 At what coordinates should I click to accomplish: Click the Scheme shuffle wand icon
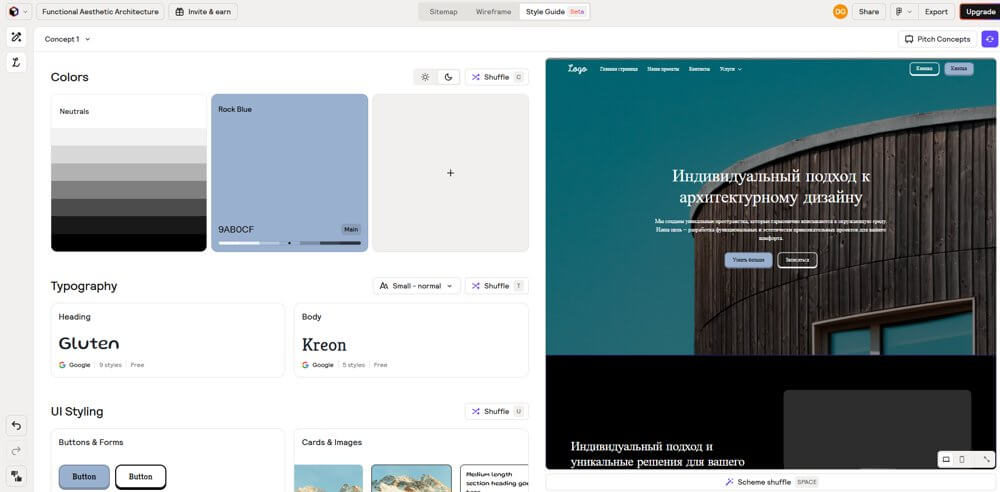tap(730, 482)
